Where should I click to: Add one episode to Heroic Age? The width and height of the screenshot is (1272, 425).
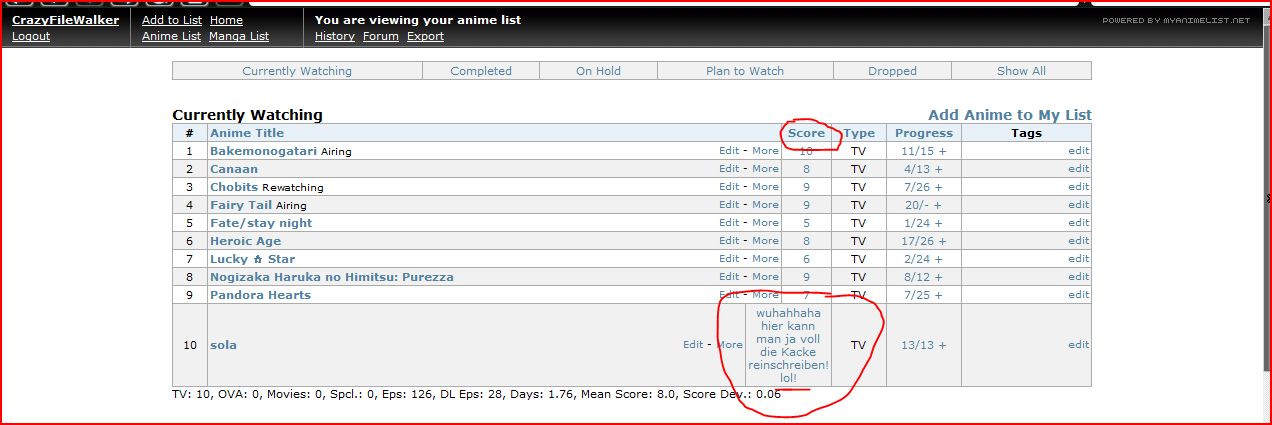[x=941, y=241]
